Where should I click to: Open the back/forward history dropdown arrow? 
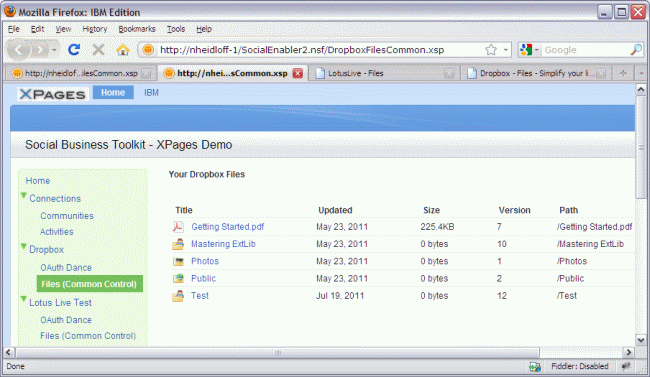(x=54, y=50)
